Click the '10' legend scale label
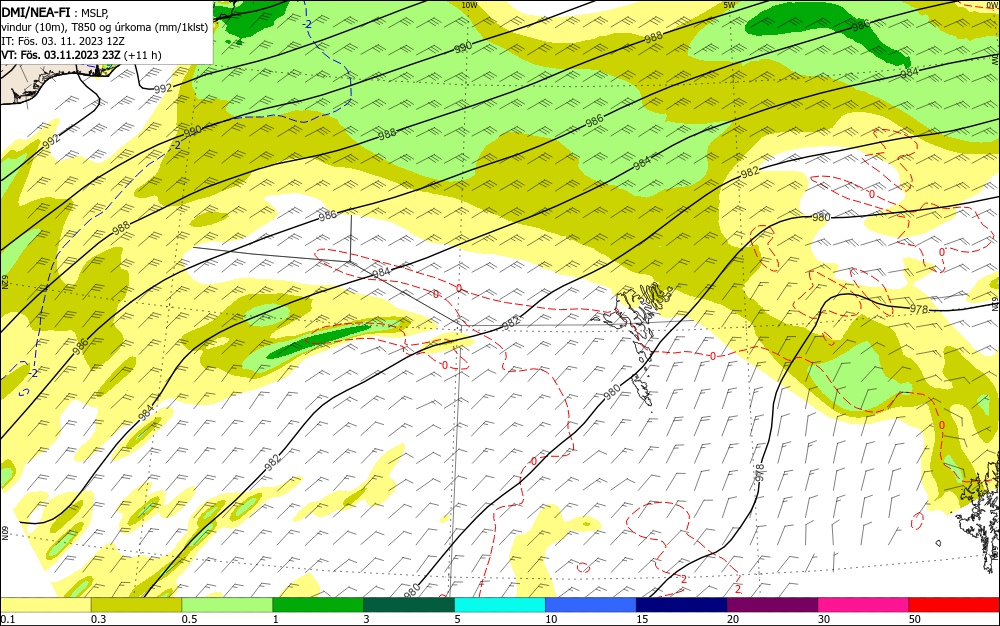This screenshot has width=1000, height=626. [551, 620]
